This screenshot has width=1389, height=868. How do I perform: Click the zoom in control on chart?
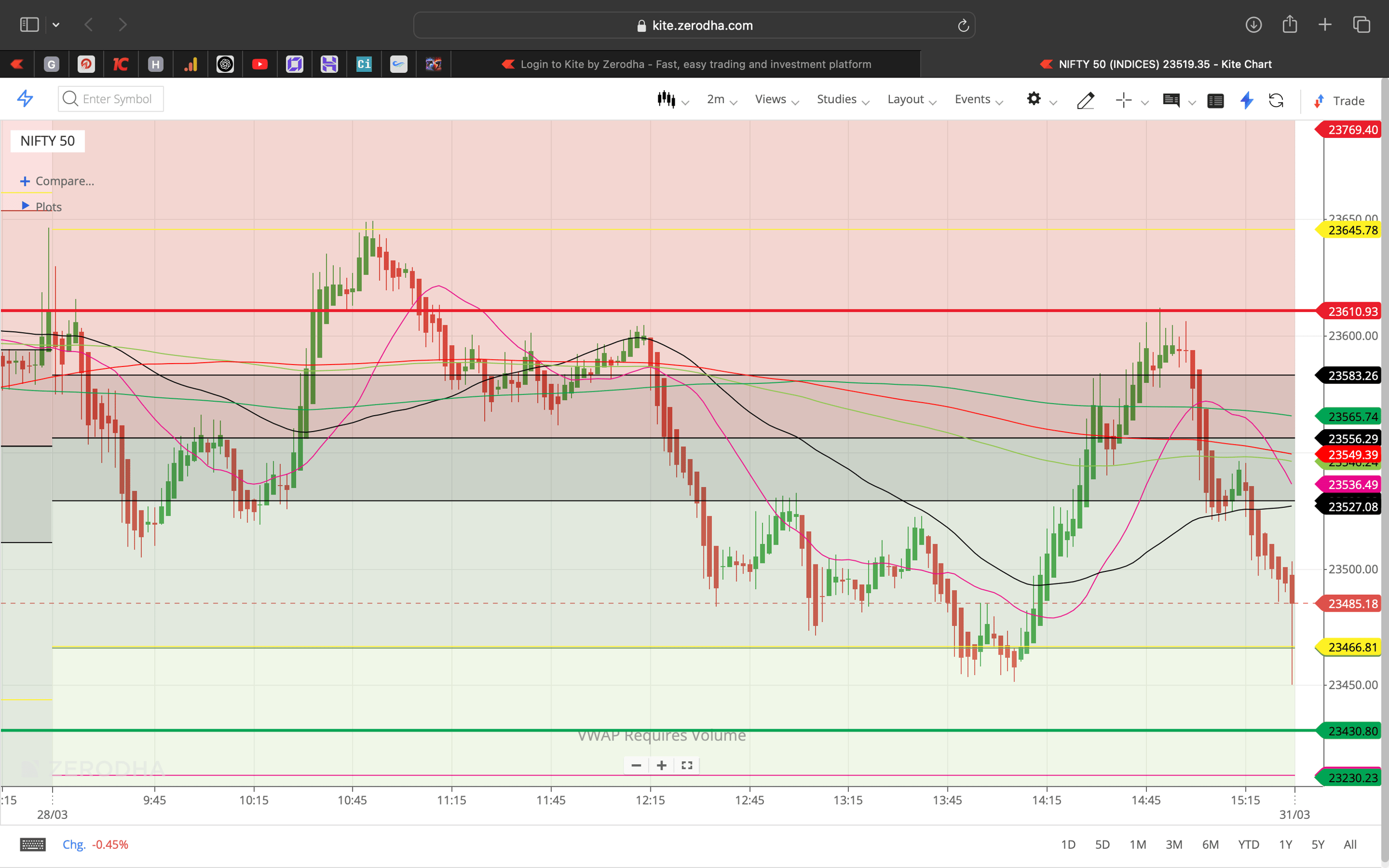point(661,765)
